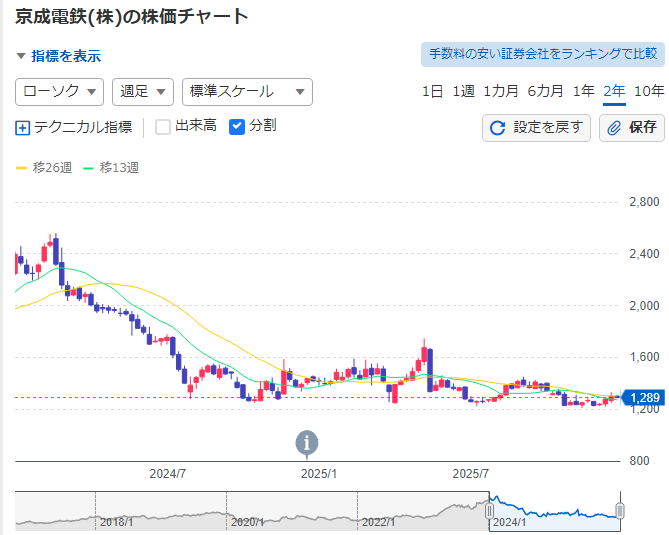Click the refresh icon in 設定を戻す

pos(497,128)
